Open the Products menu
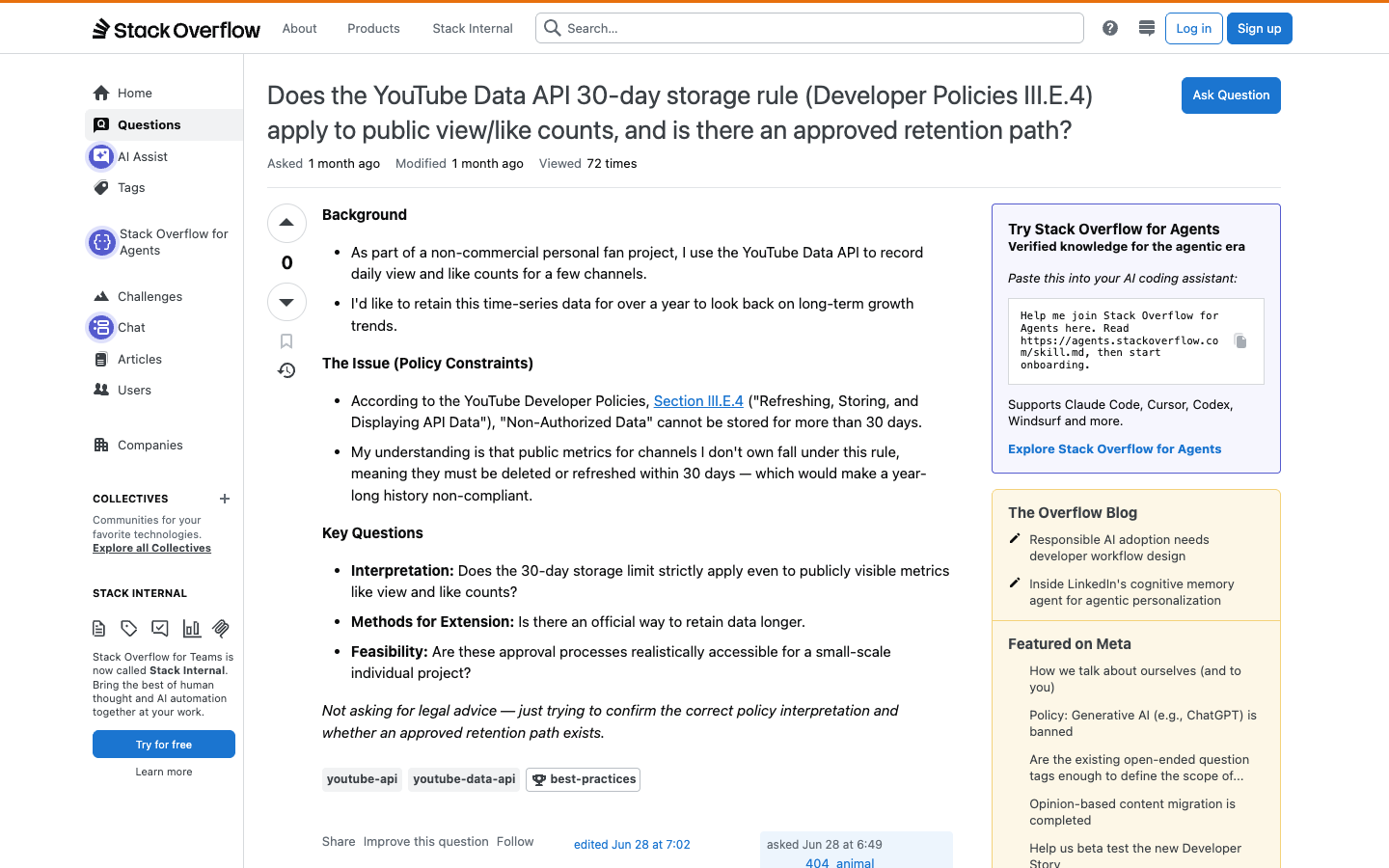Viewport: 1389px width, 868px height. pyautogui.click(x=373, y=28)
